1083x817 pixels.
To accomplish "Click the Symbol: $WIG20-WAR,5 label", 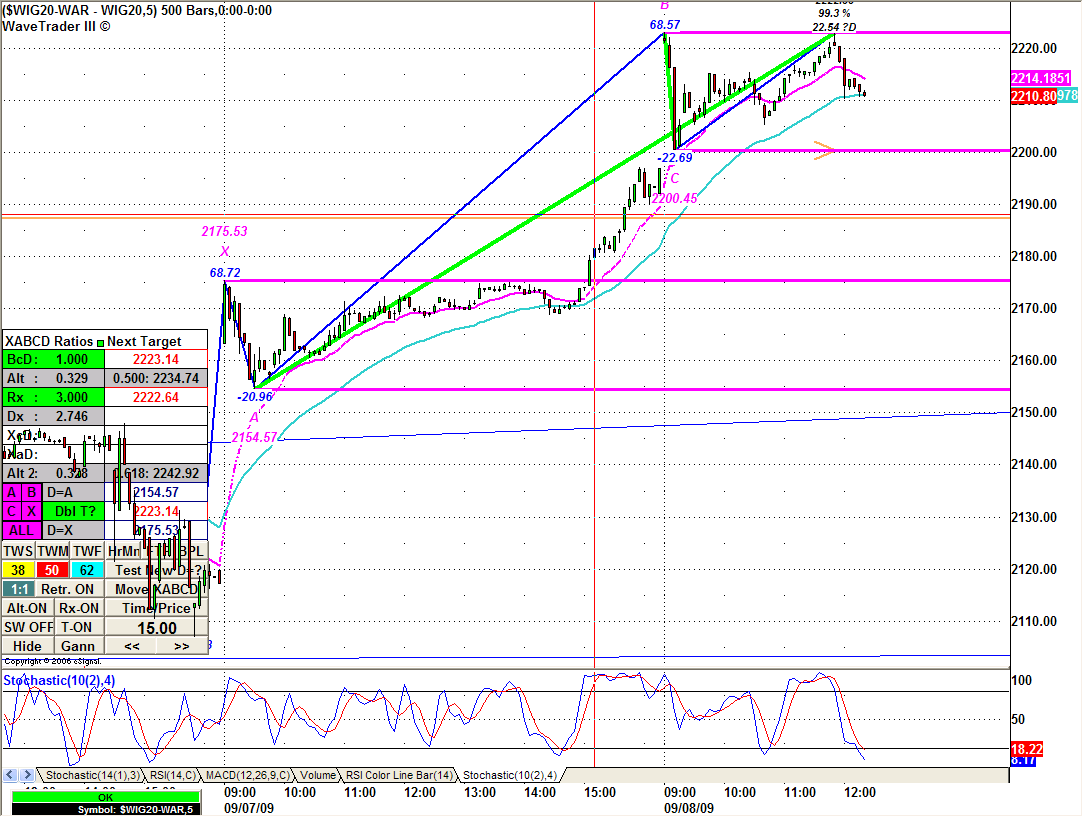I will click(x=135, y=809).
